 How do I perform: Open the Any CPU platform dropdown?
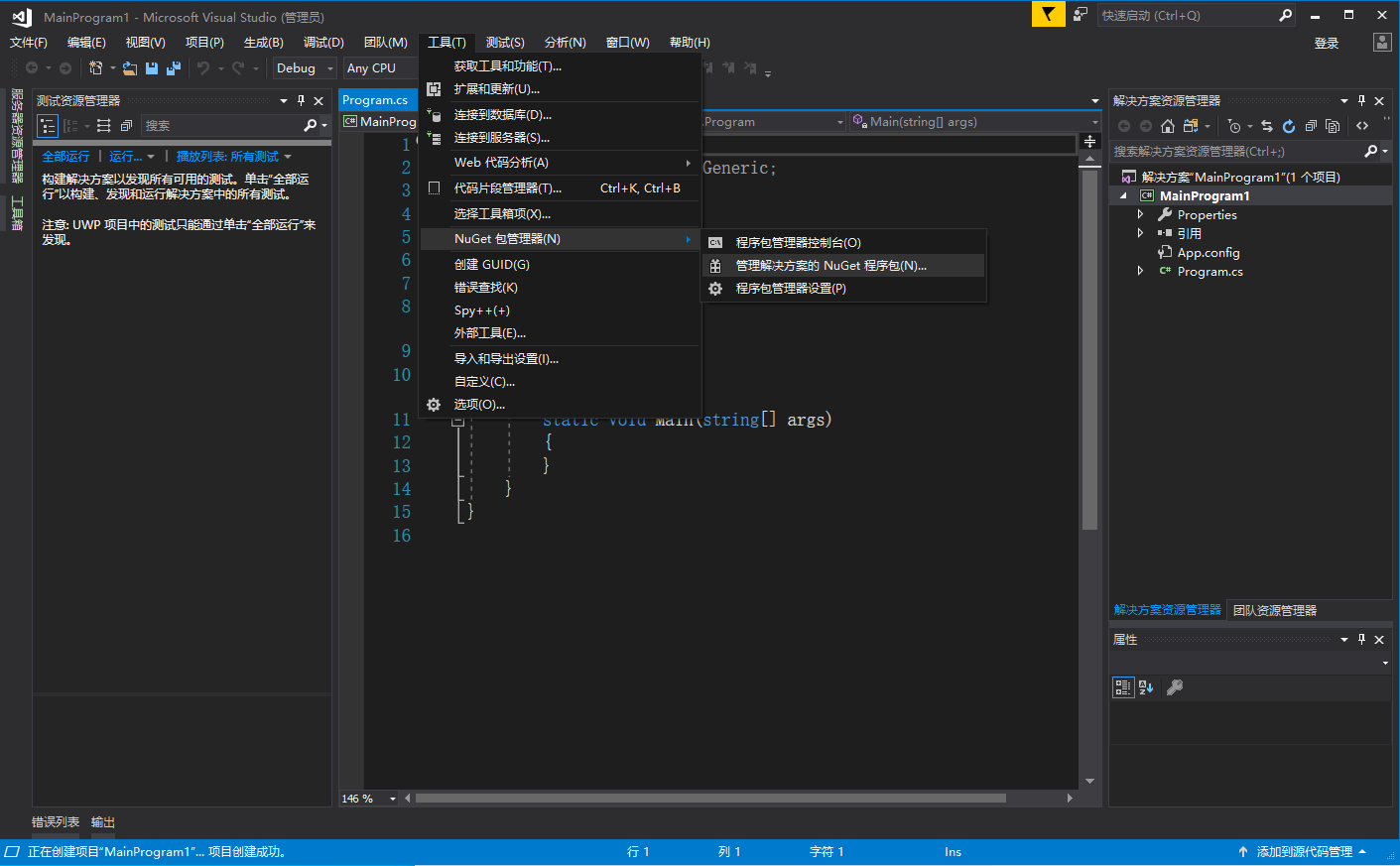[379, 68]
